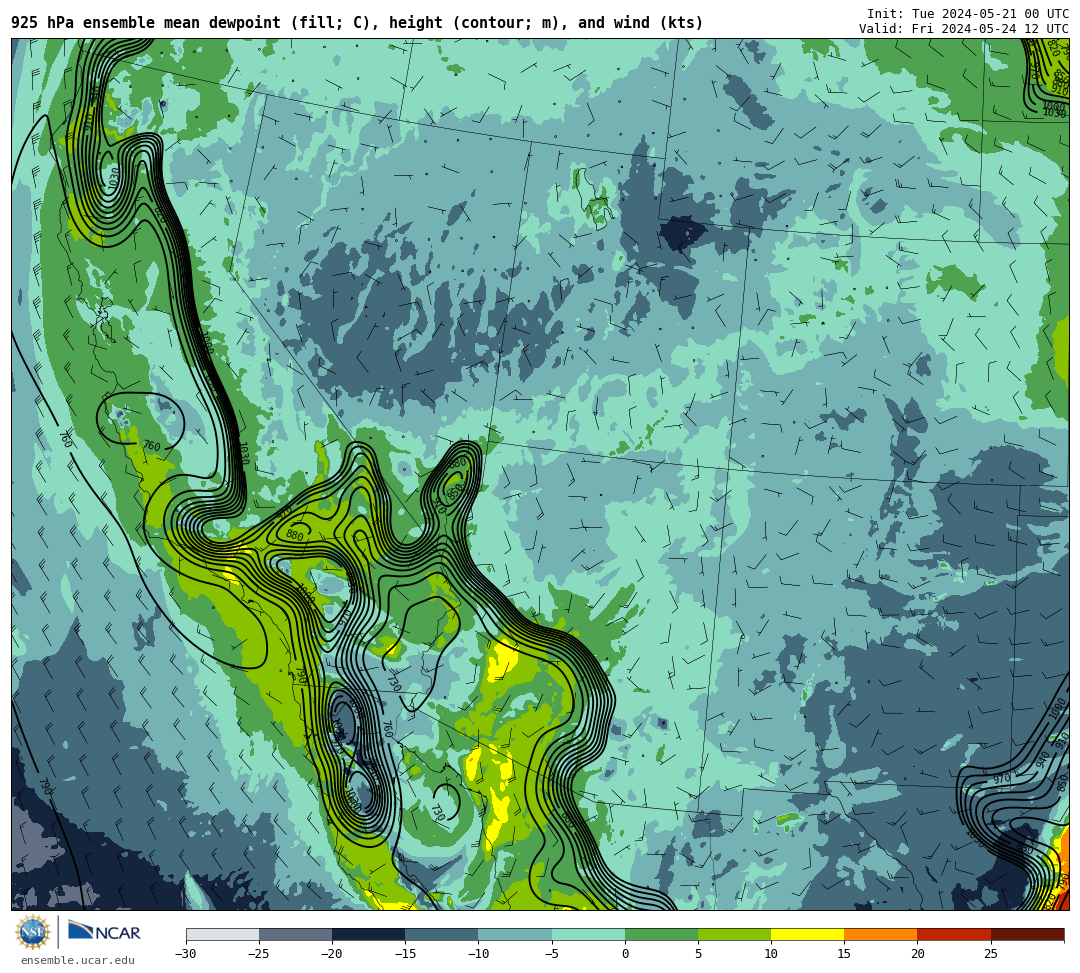Click the 10 to 15 yellow colorbar swatch
The image size is (1080, 973).
pos(807,934)
